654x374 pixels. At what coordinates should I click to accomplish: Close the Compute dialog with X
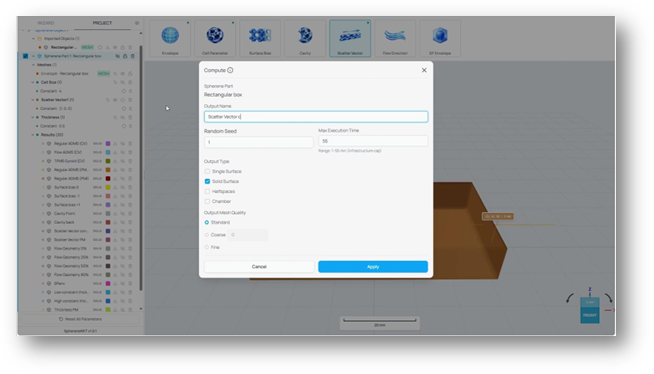click(424, 70)
